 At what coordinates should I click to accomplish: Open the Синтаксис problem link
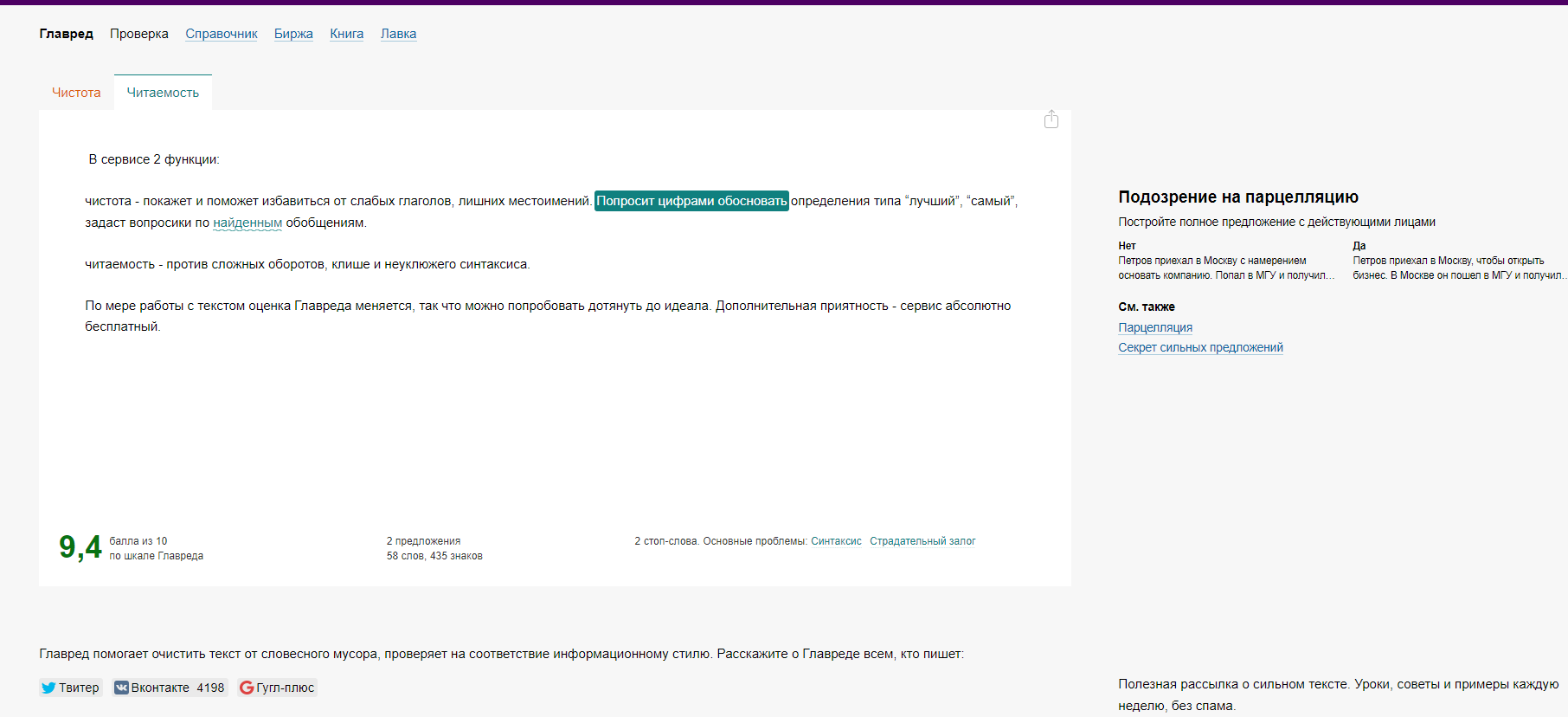836,541
